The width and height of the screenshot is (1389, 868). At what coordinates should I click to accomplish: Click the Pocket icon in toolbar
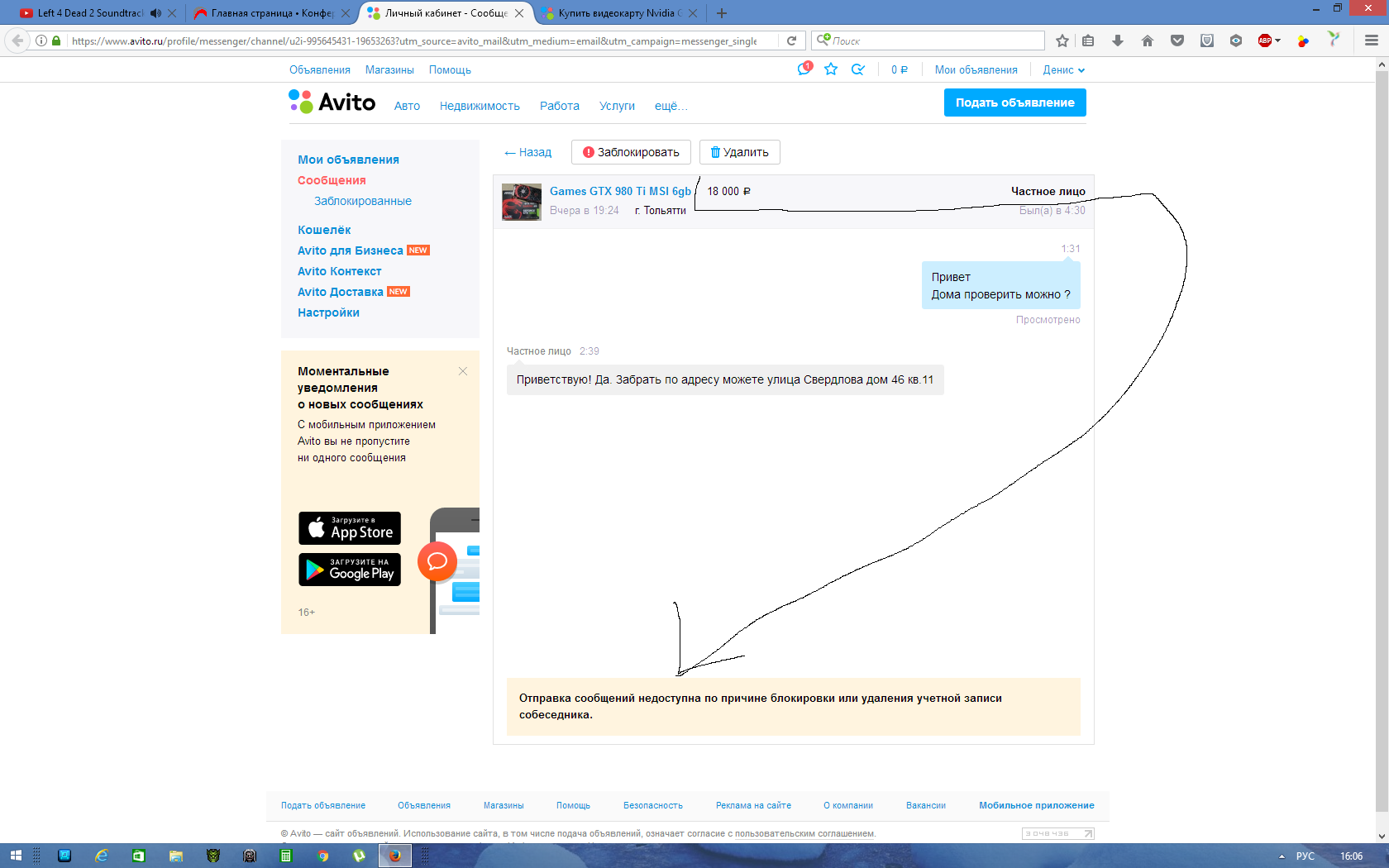tap(1177, 41)
